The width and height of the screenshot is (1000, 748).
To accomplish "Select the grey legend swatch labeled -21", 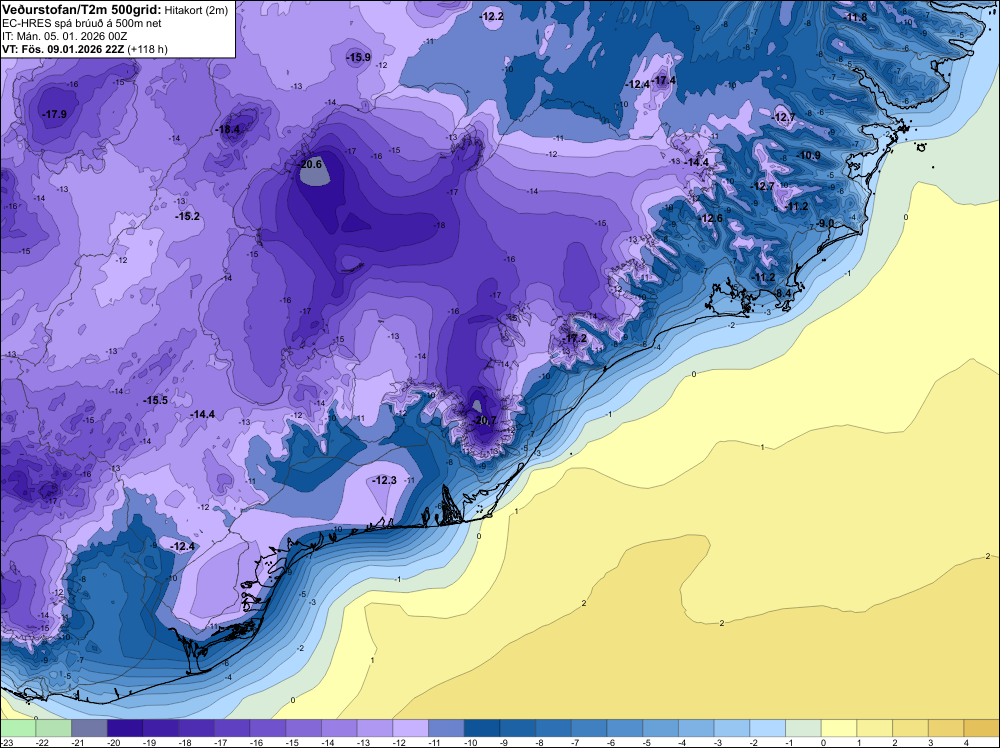I will coord(89,728).
